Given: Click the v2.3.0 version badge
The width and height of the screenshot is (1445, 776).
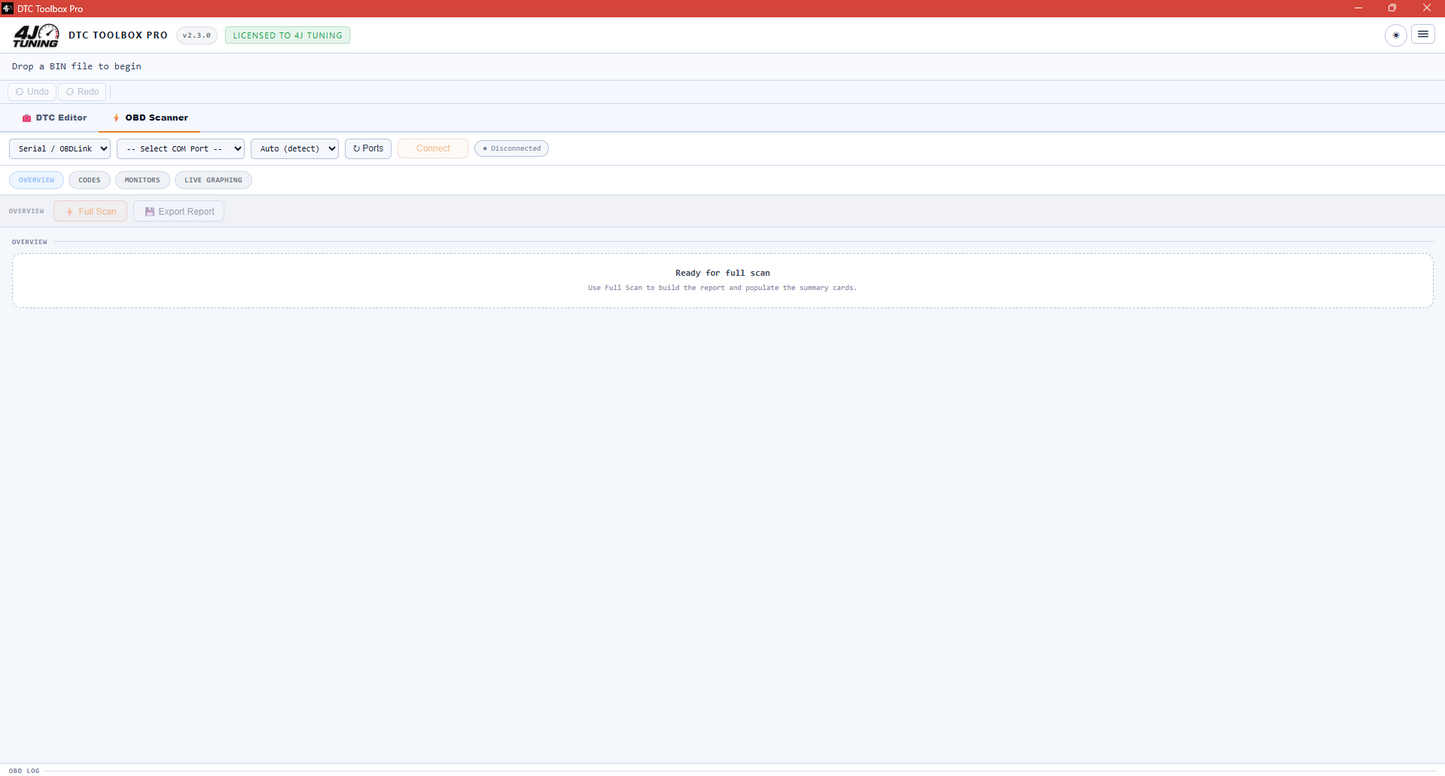Looking at the screenshot, I should pyautogui.click(x=196, y=35).
